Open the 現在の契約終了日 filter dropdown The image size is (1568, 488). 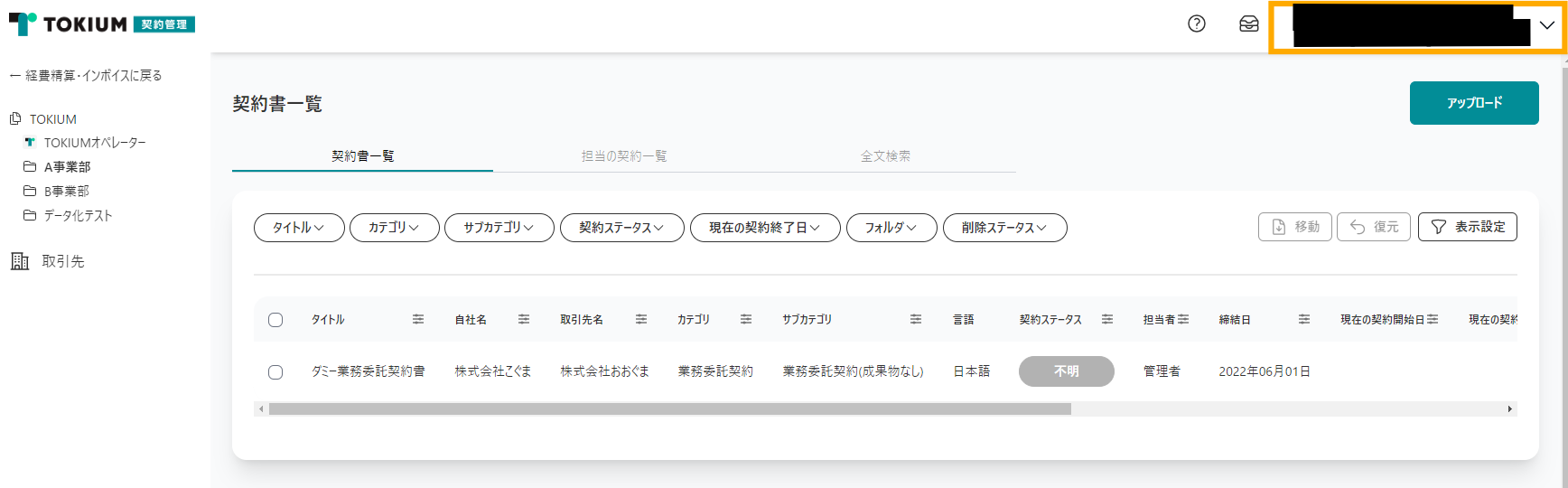click(765, 228)
